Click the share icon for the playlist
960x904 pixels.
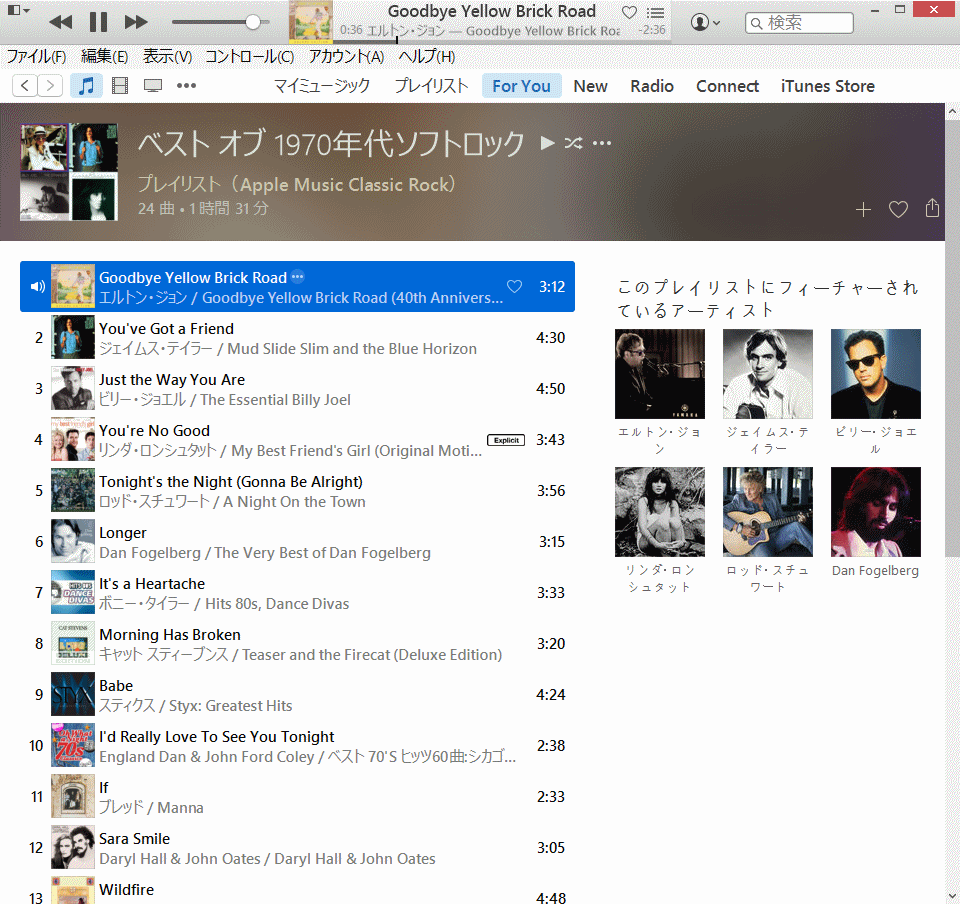tap(932, 208)
